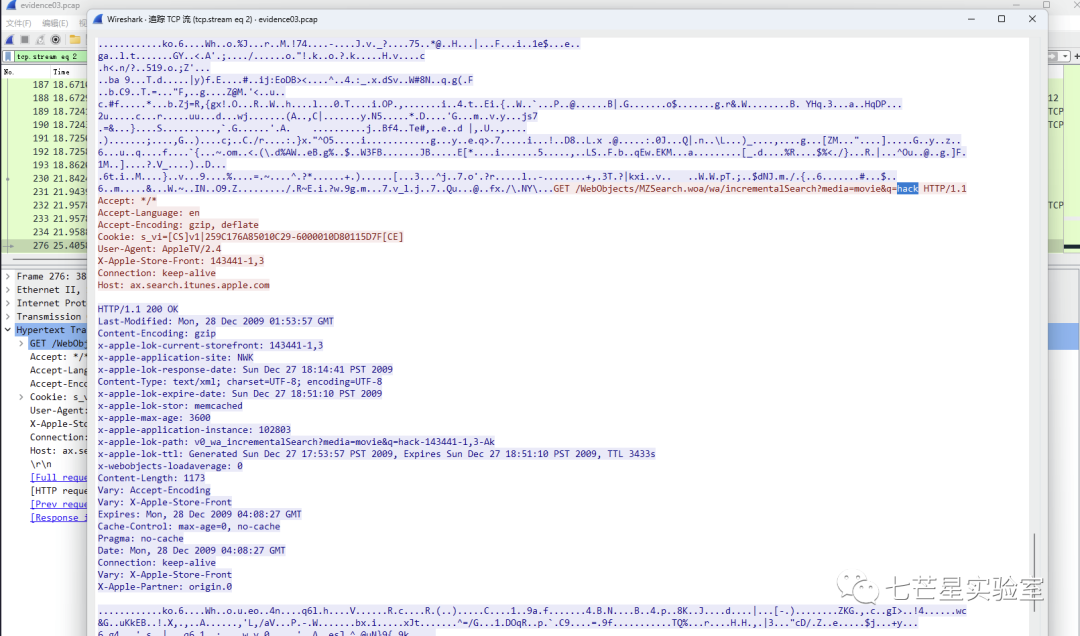Viewport: 1080px width, 636px height.
Task: Minimize the Follow TCP Stream window
Action: click(x=971, y=19)
